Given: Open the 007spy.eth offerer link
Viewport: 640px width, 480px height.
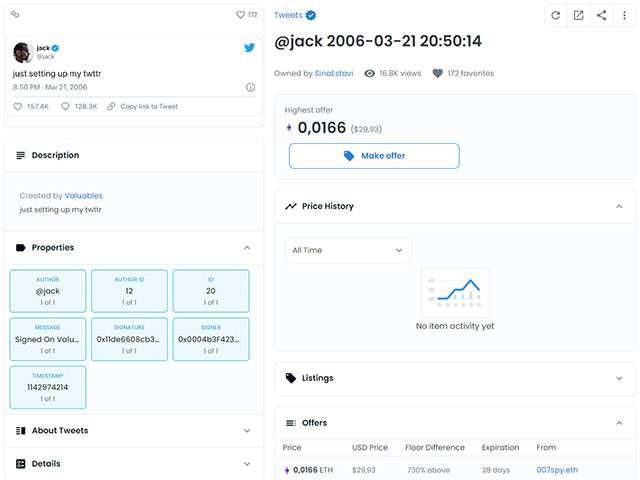Looking at the screenshot, I should coord(557,470).
